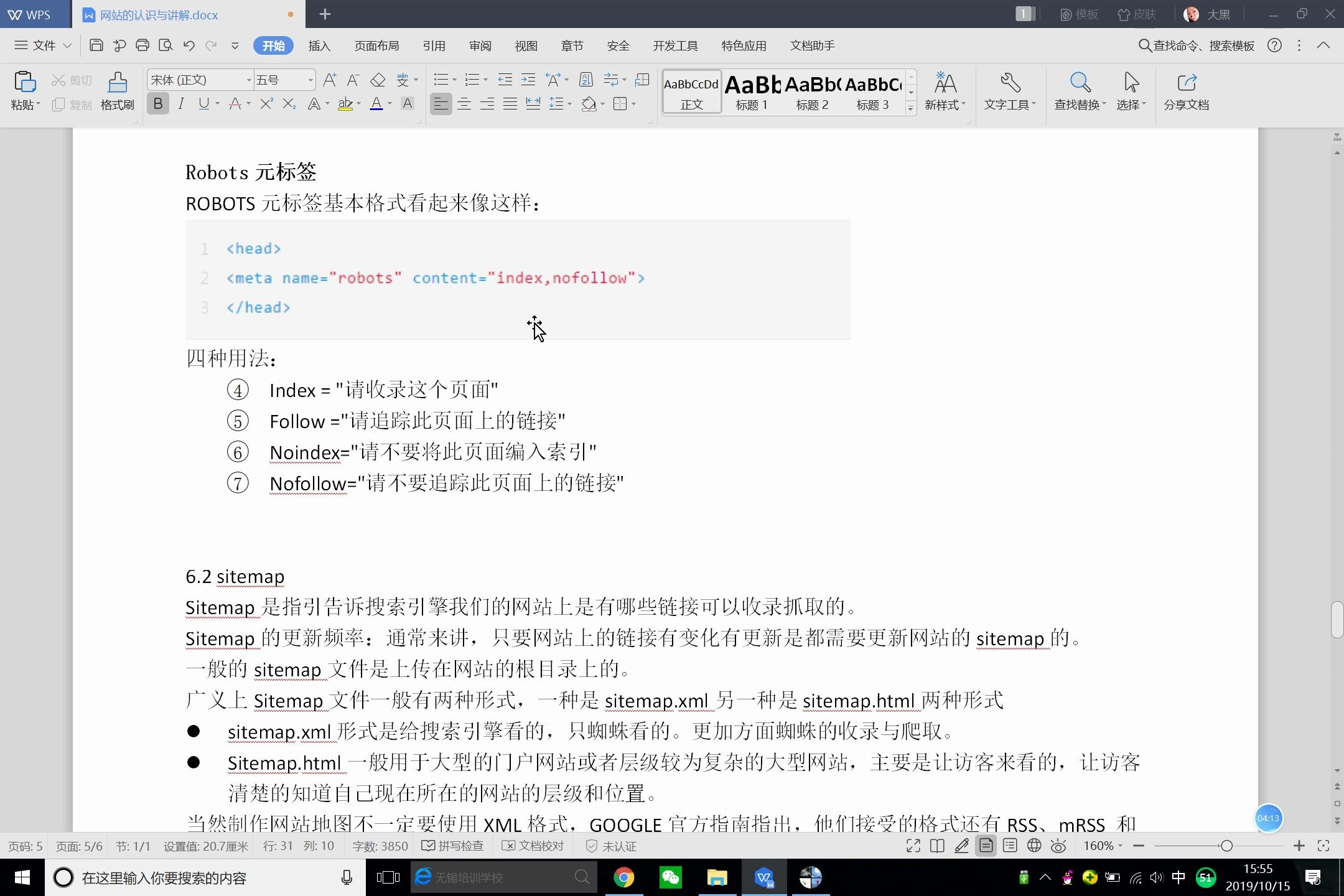Screen dimensions: 1344x896
Task: Toggle character shading A icon
Action: click(408, 104)
